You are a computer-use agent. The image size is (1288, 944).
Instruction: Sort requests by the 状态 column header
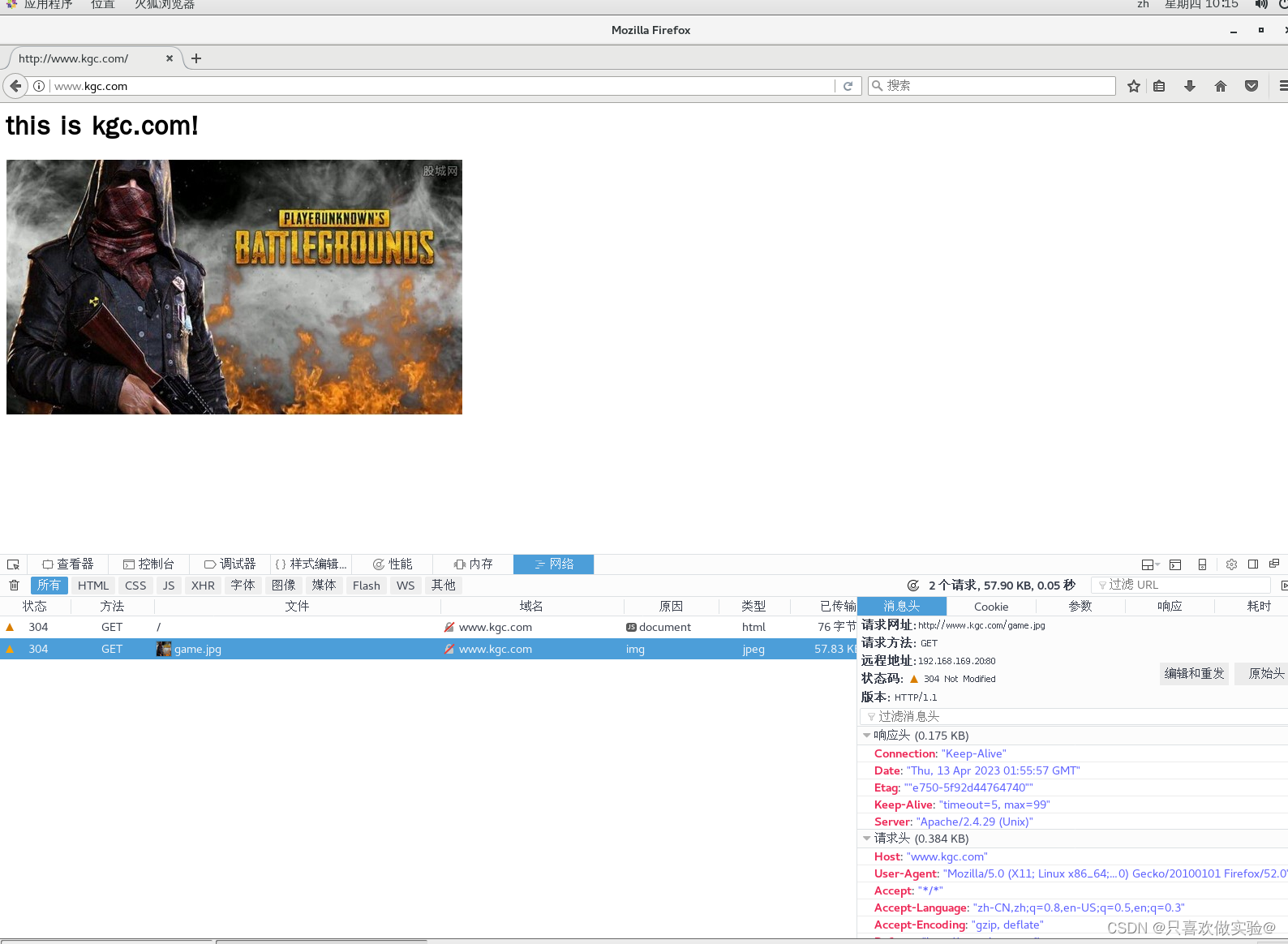[35, 607]
